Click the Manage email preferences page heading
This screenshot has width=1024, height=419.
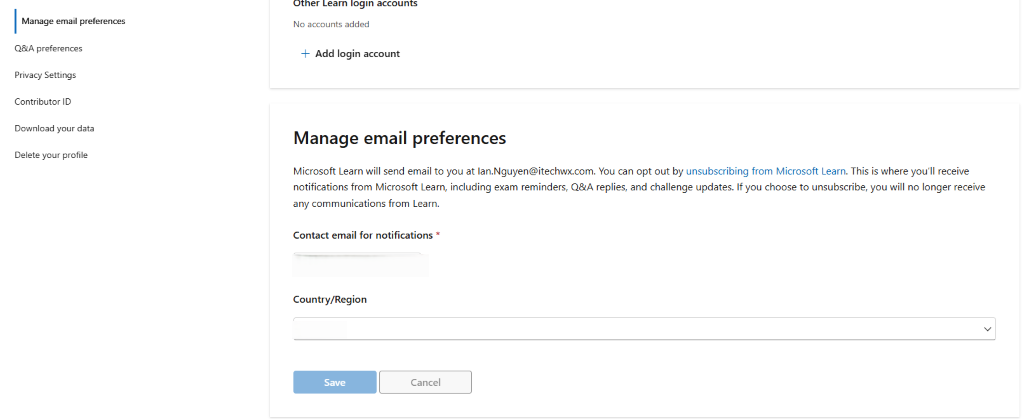[400, 138]
